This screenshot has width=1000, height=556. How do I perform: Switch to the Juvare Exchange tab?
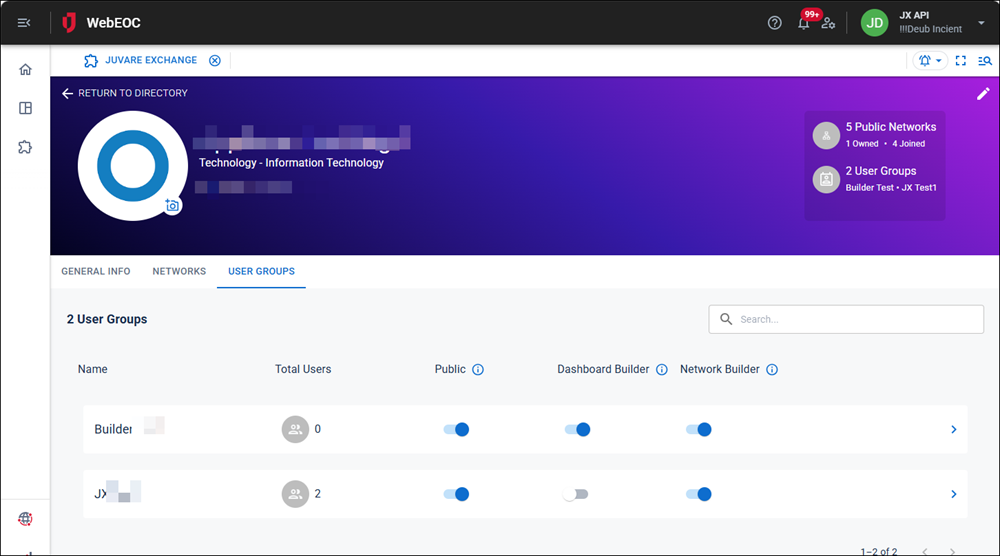click(140, 61)
